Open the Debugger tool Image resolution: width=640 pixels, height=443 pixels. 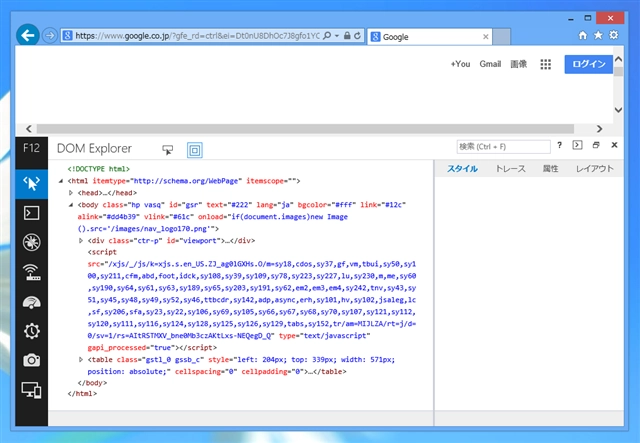[31, 243]
